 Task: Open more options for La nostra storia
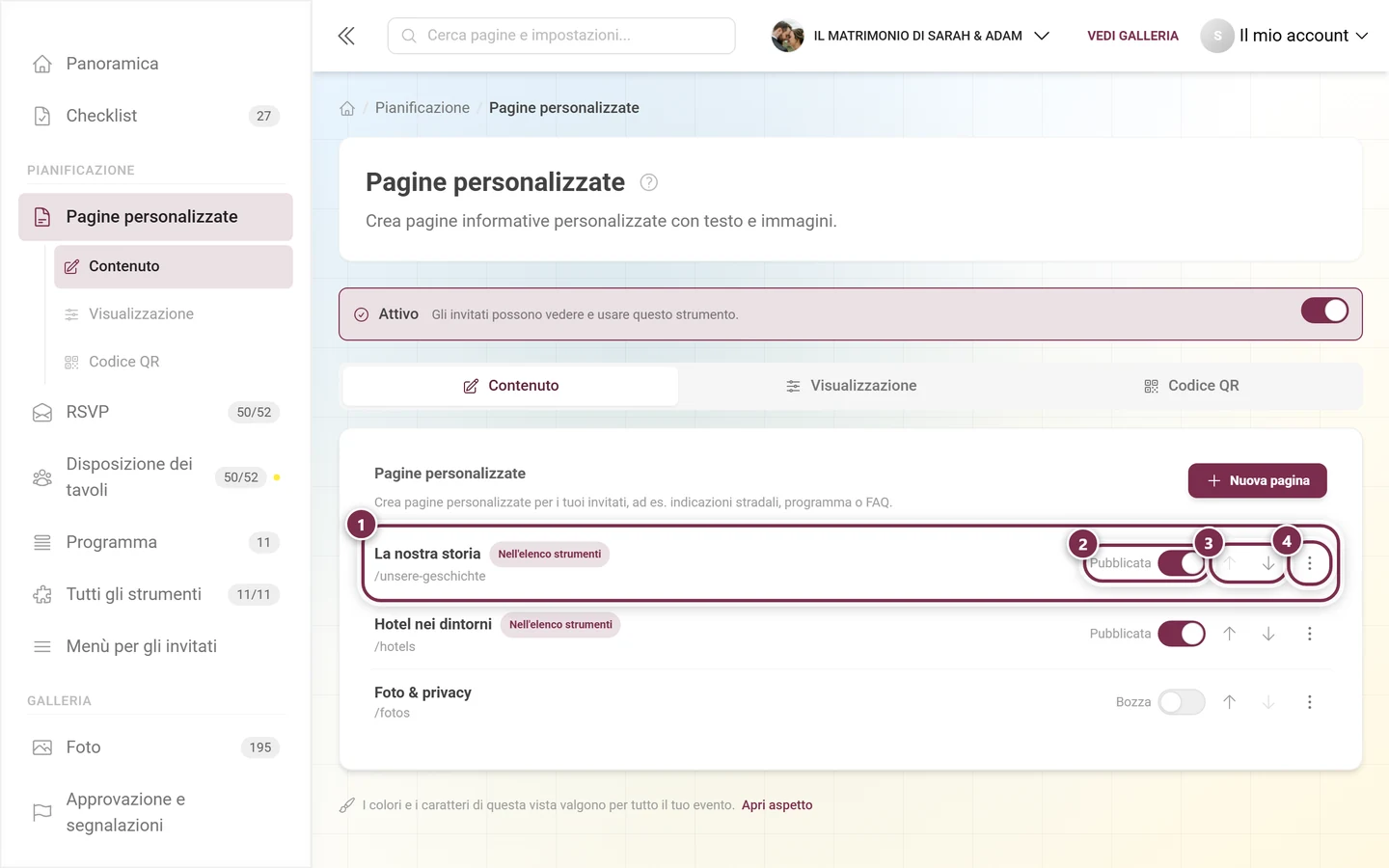1309,563
